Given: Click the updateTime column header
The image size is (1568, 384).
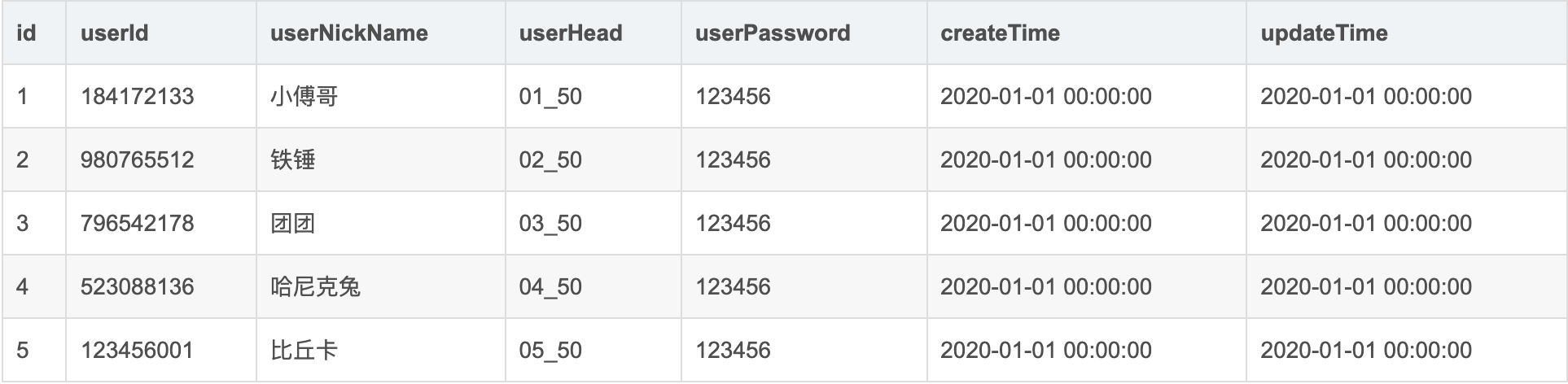Looking at the screenshot, I should coord(1324,33).
